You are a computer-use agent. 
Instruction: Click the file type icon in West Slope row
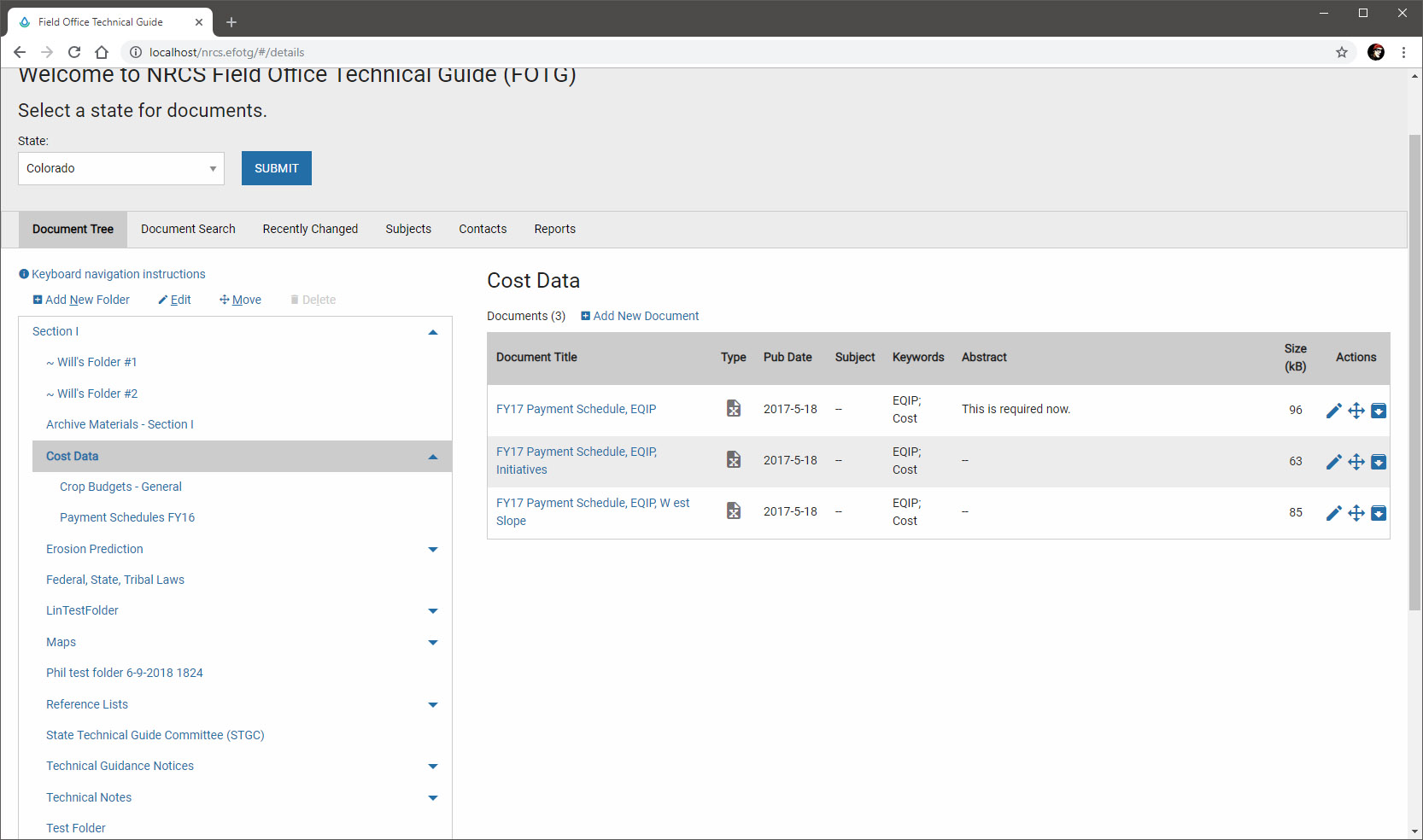[x=734, y=510]
